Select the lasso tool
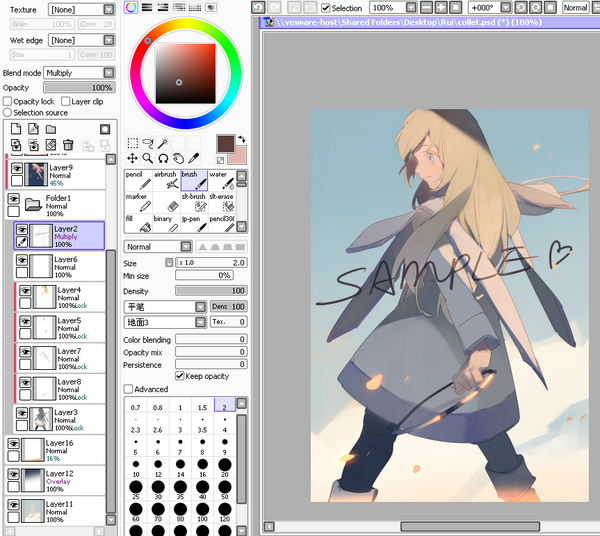The height and width of the screenshot is (536, 600). pyautogui.click(x=148, y=143)
